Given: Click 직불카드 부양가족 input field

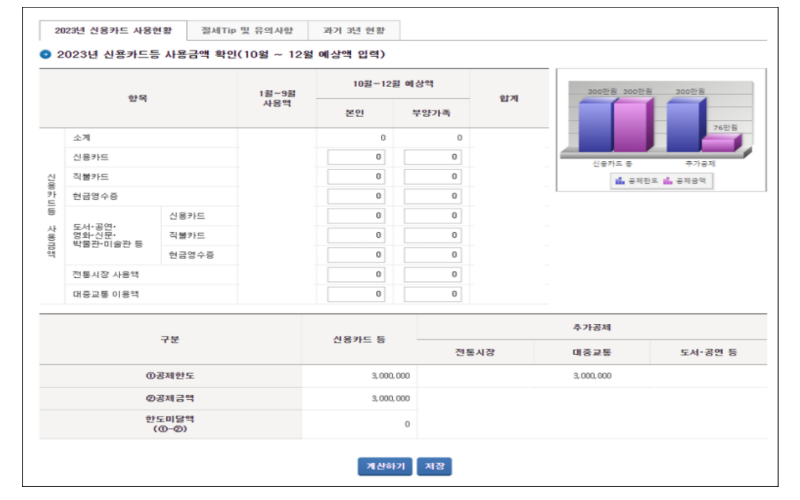Looking at the screenshot, I should pos(433,177).
